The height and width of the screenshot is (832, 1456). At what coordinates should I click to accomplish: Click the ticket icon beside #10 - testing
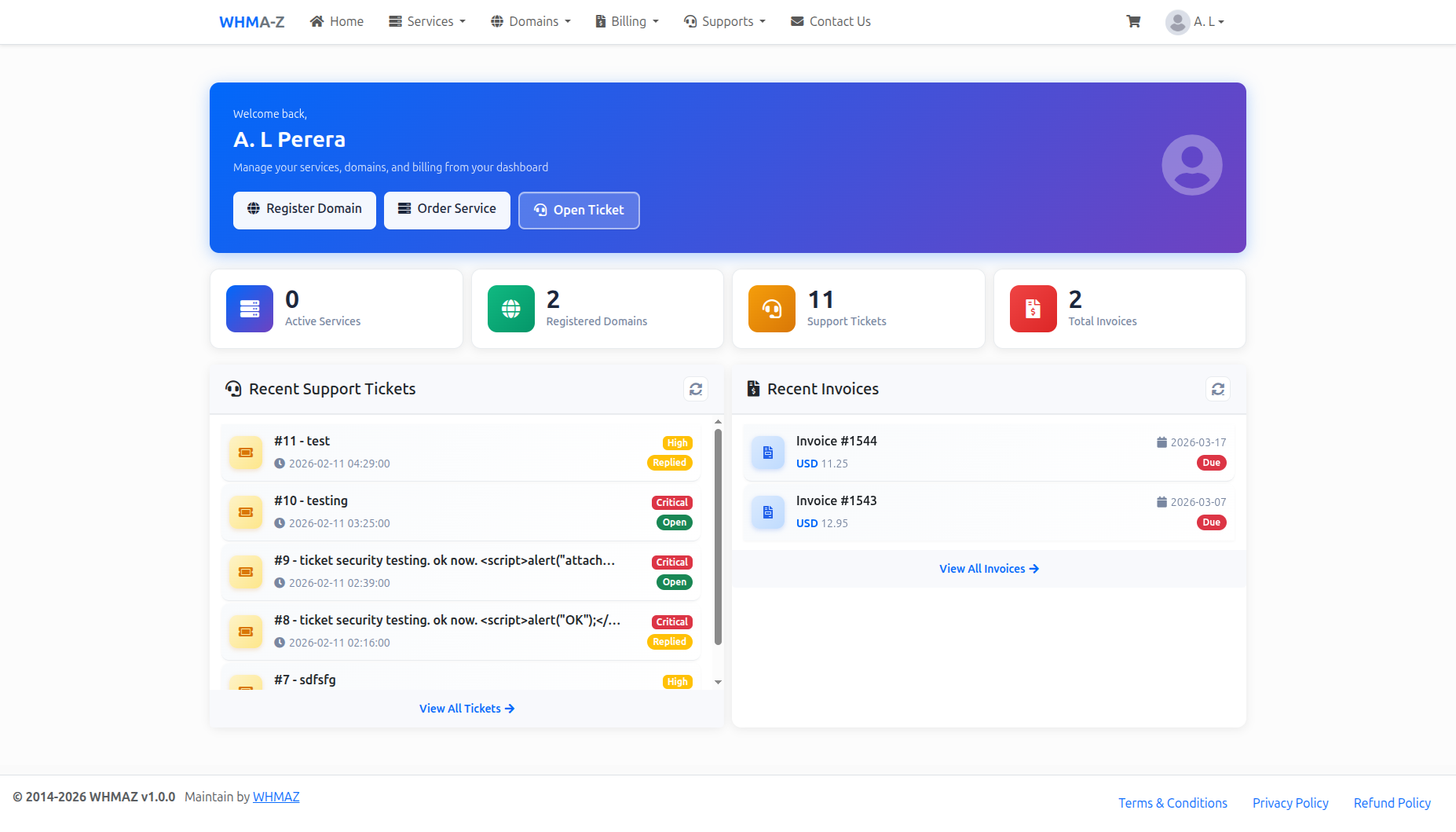[245, 512]
